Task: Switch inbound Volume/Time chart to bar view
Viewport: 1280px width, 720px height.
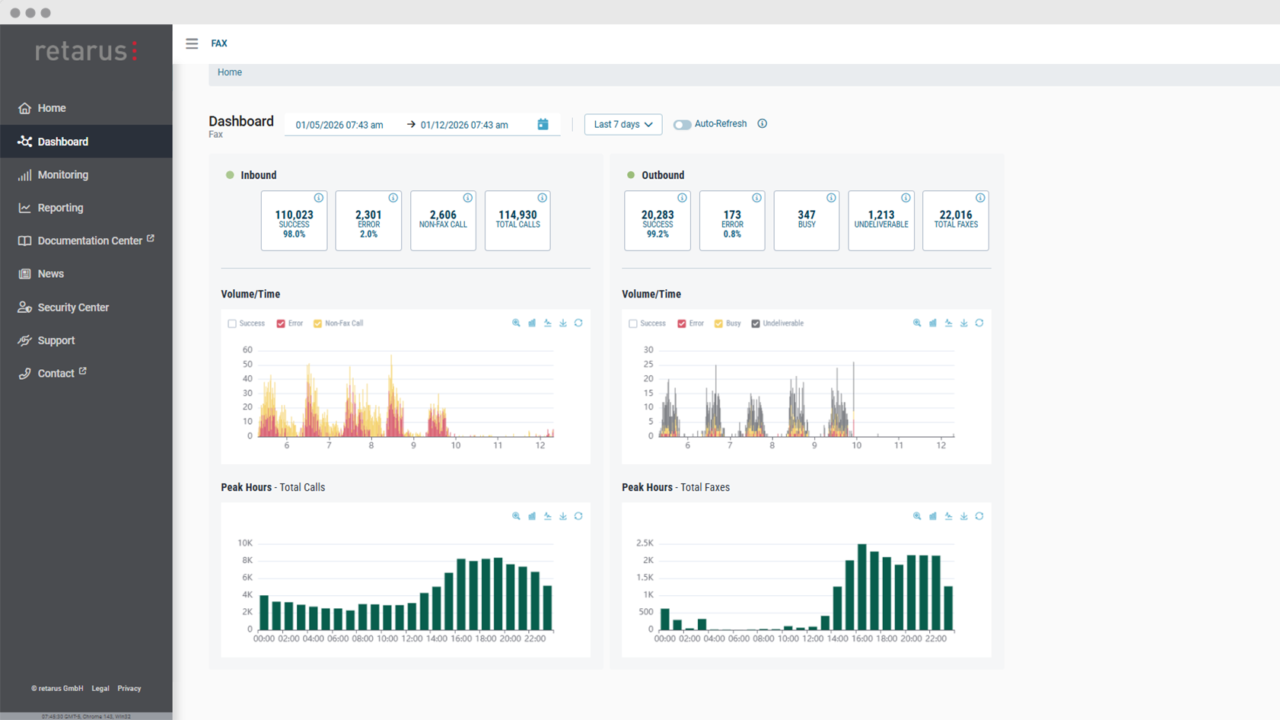Action: pos(532,323)
